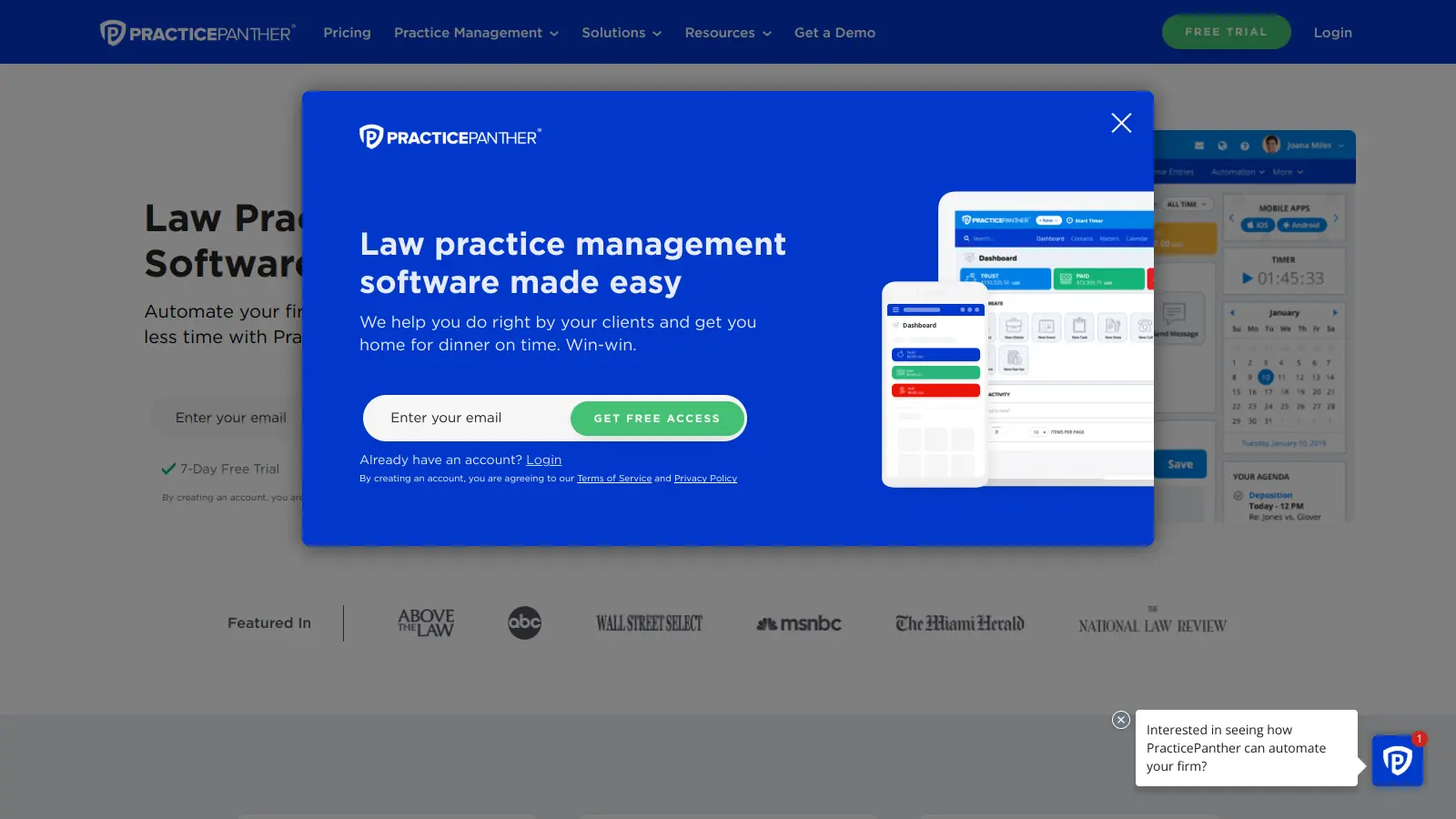Click the email input field in the modal
This screenshot has height=819, width=1456.
[x=455, y=418]
